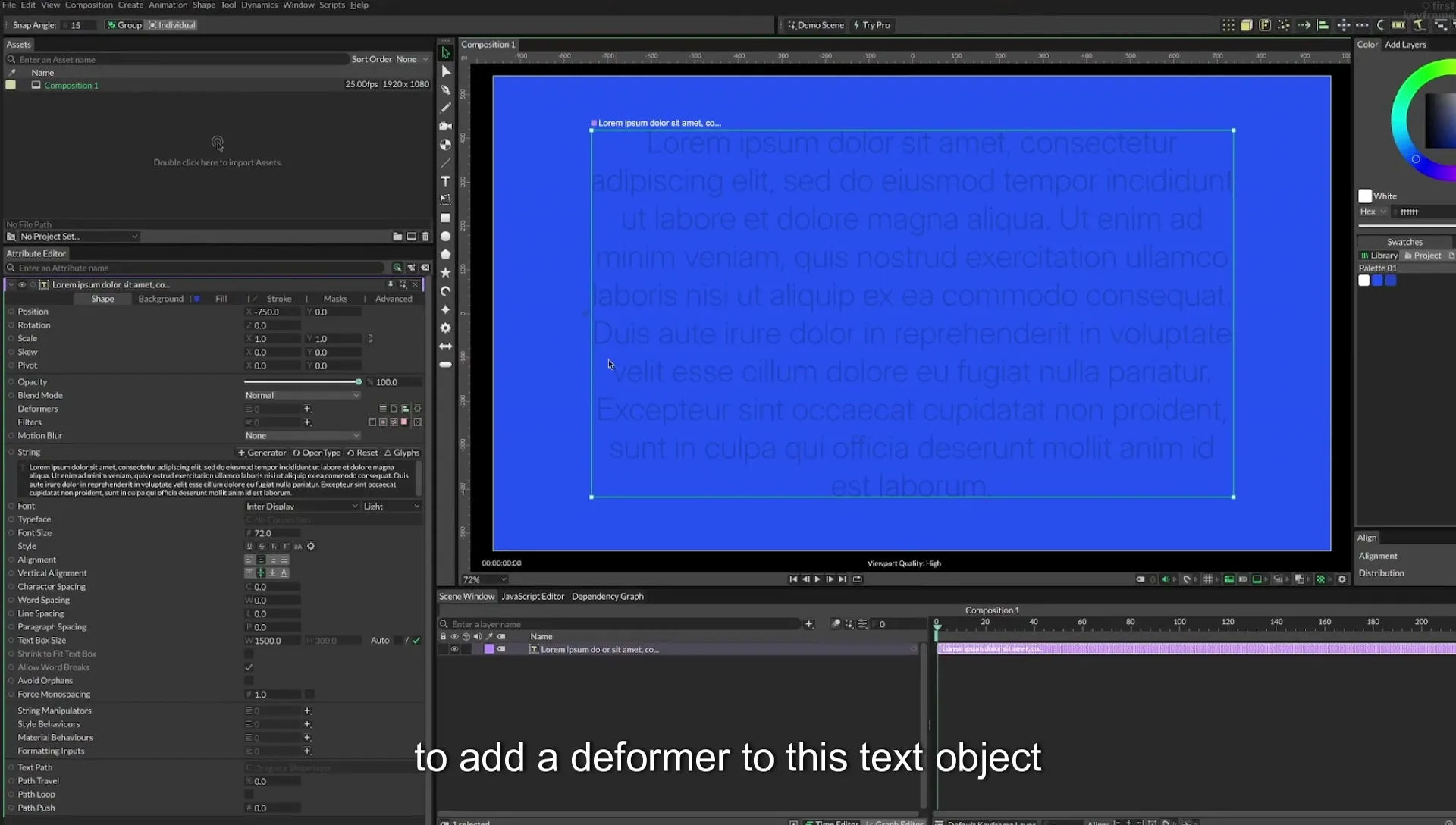Activate the Camera tool
This screenshot has width=1456, height=825.
[446, 126]
